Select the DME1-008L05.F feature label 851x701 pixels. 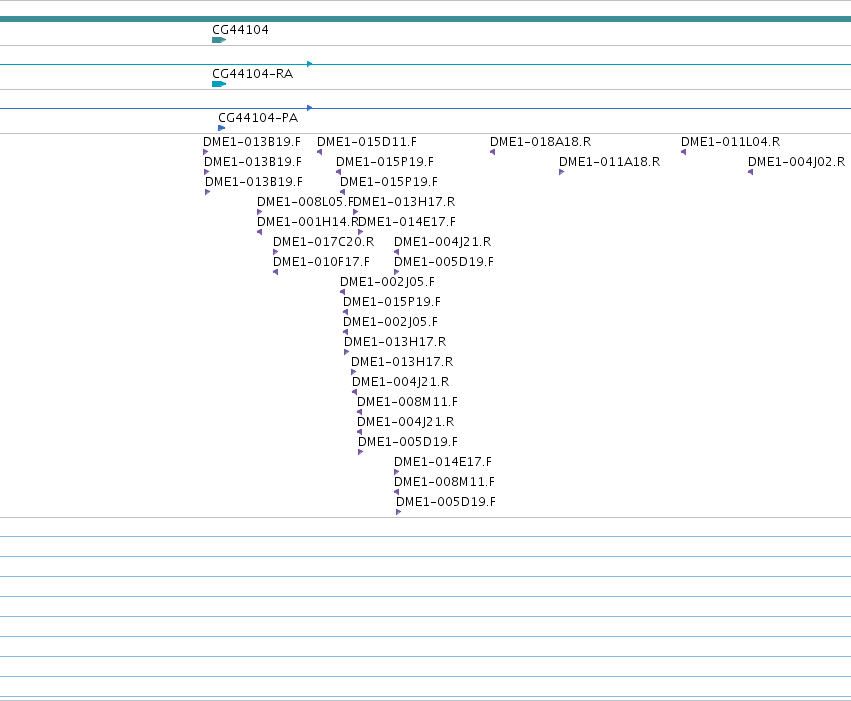[x=305, y=202]
